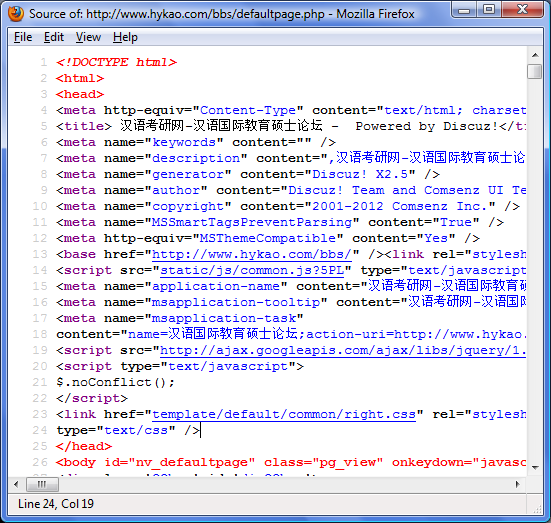551x523 pixels.
Task: Click 'nv_defaultpage' body id value
Action: pyautogui.click(x=192, y=463)
